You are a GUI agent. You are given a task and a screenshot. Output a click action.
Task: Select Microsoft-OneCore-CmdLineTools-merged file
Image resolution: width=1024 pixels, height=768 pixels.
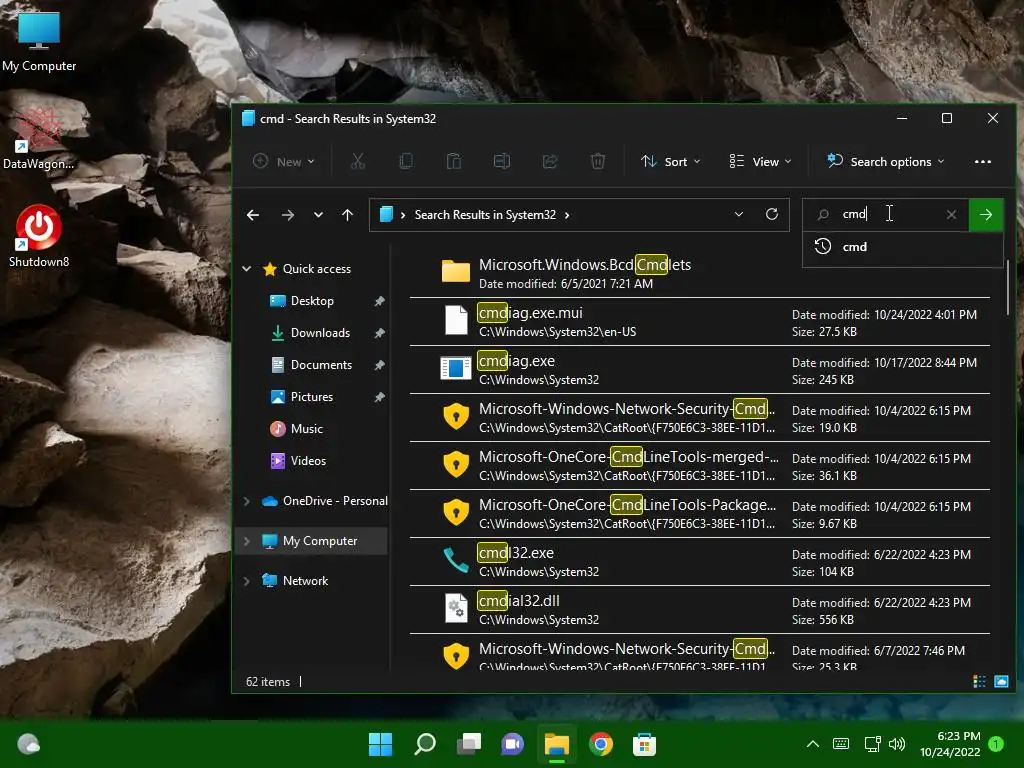click(699, 466)
